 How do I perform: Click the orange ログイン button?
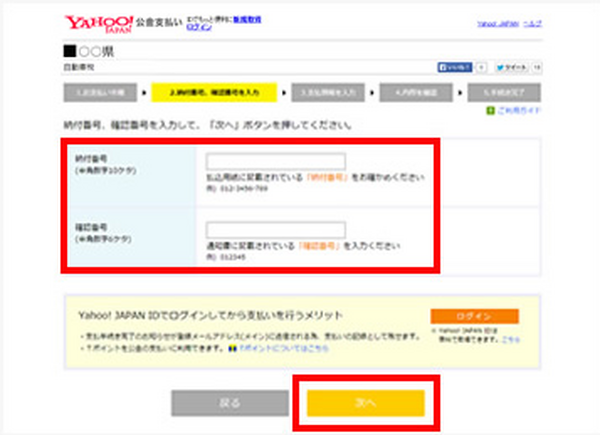coord(474,316)
